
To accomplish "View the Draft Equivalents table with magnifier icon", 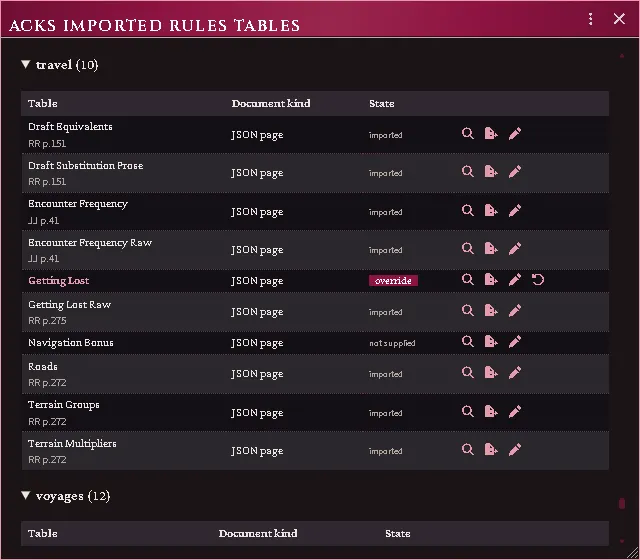I will pos(468,133).
